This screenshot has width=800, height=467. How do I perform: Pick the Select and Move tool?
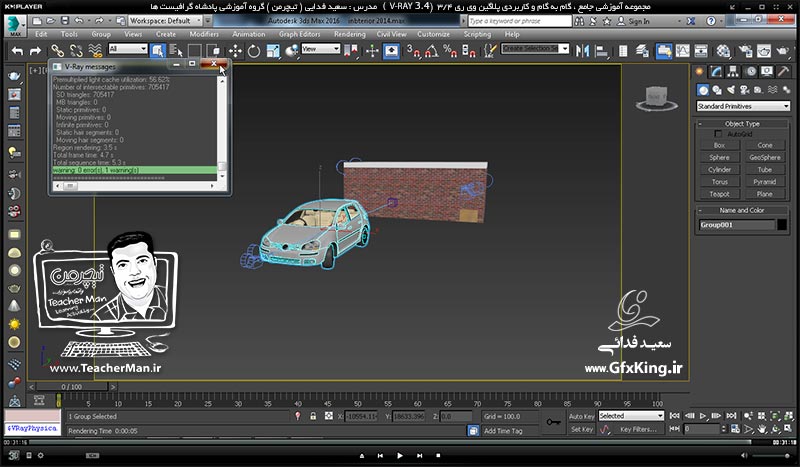click(x=235, y=51)
